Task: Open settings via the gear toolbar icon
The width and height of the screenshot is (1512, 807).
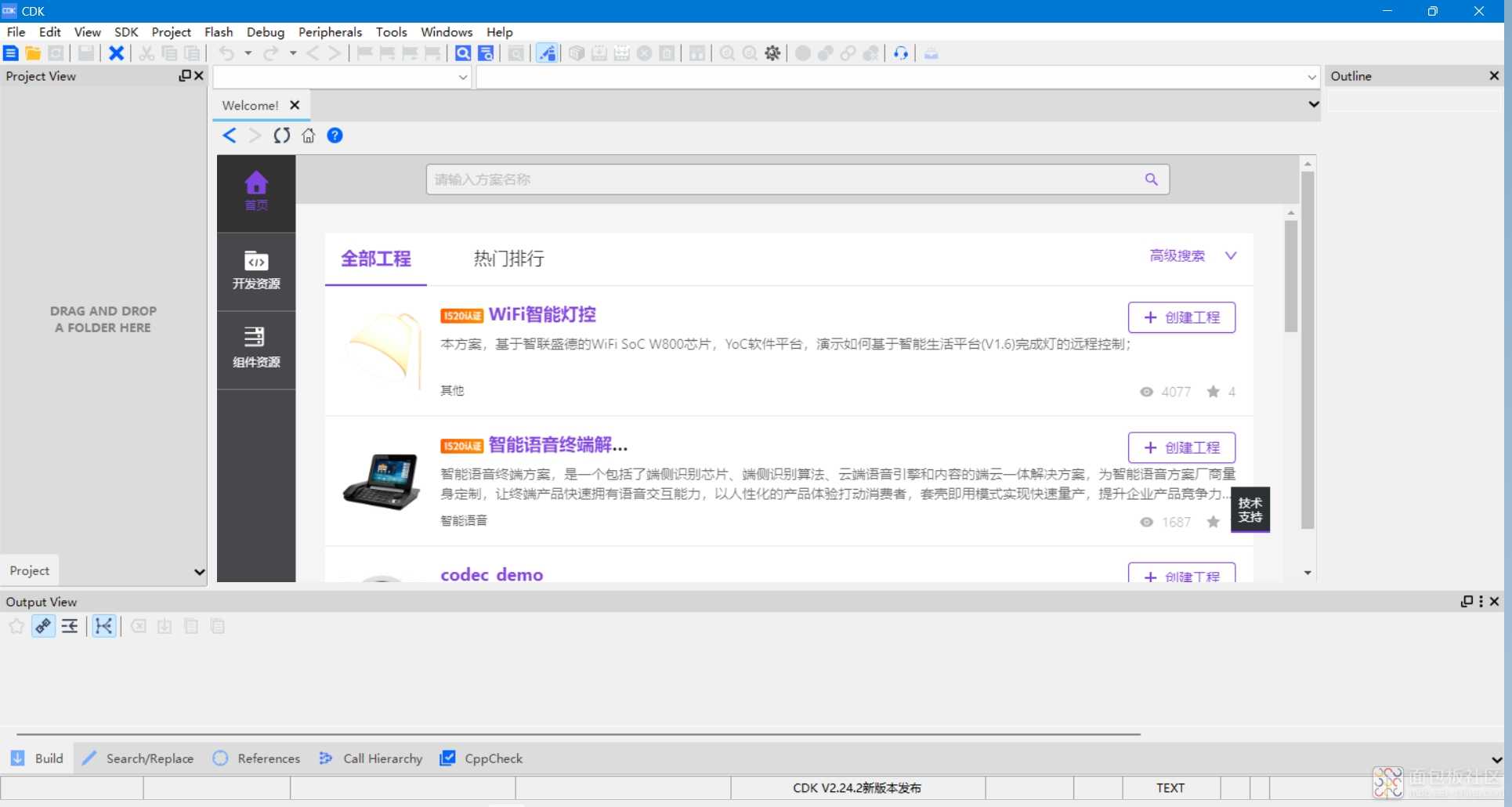Action: point(772,53)
